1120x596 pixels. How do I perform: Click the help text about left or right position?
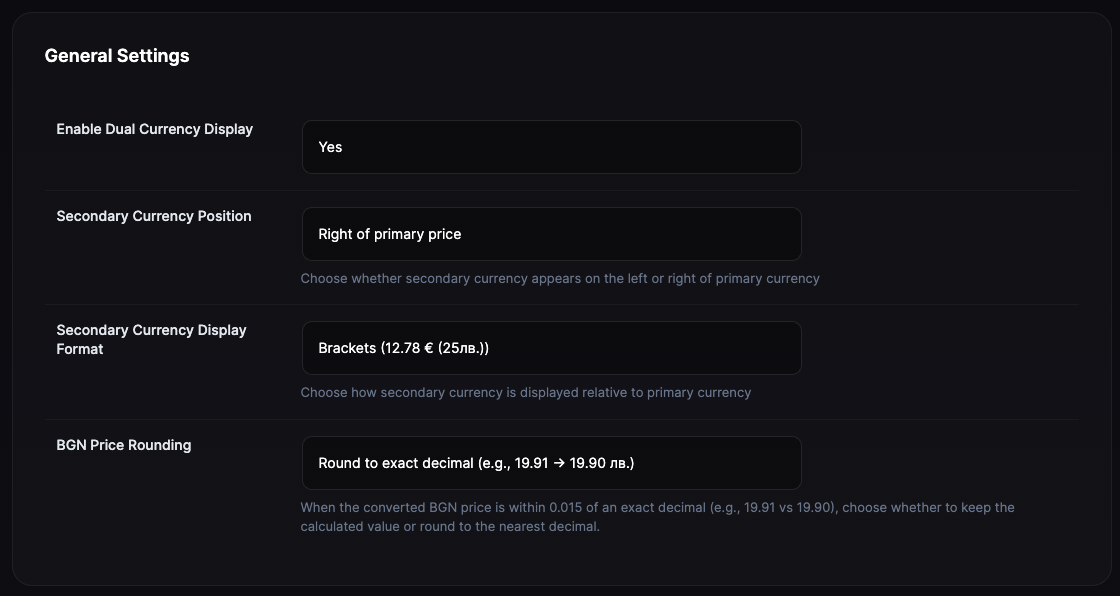point(559,279)
